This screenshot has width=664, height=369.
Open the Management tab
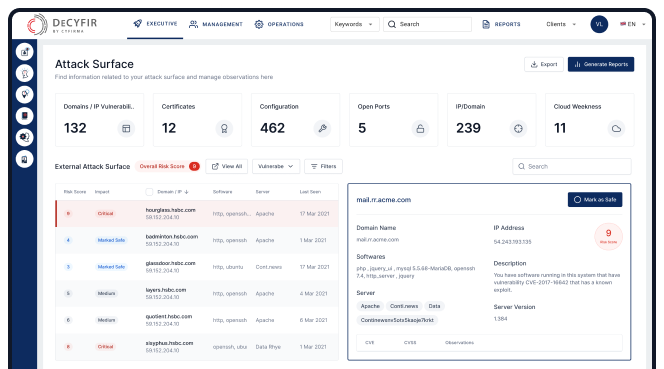[216, 24]
